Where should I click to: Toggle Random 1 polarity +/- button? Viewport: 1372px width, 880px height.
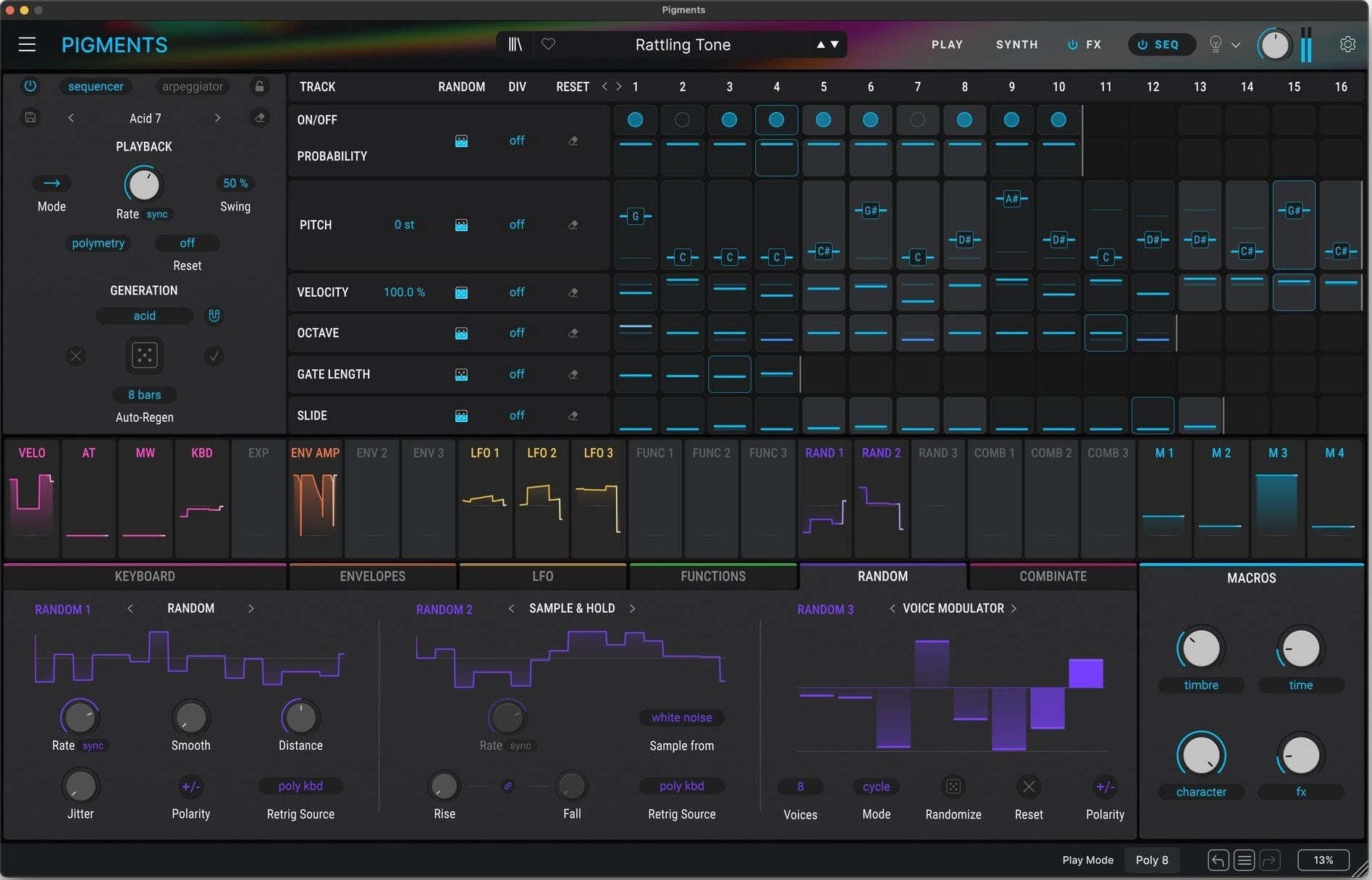(x=190, y=786)
